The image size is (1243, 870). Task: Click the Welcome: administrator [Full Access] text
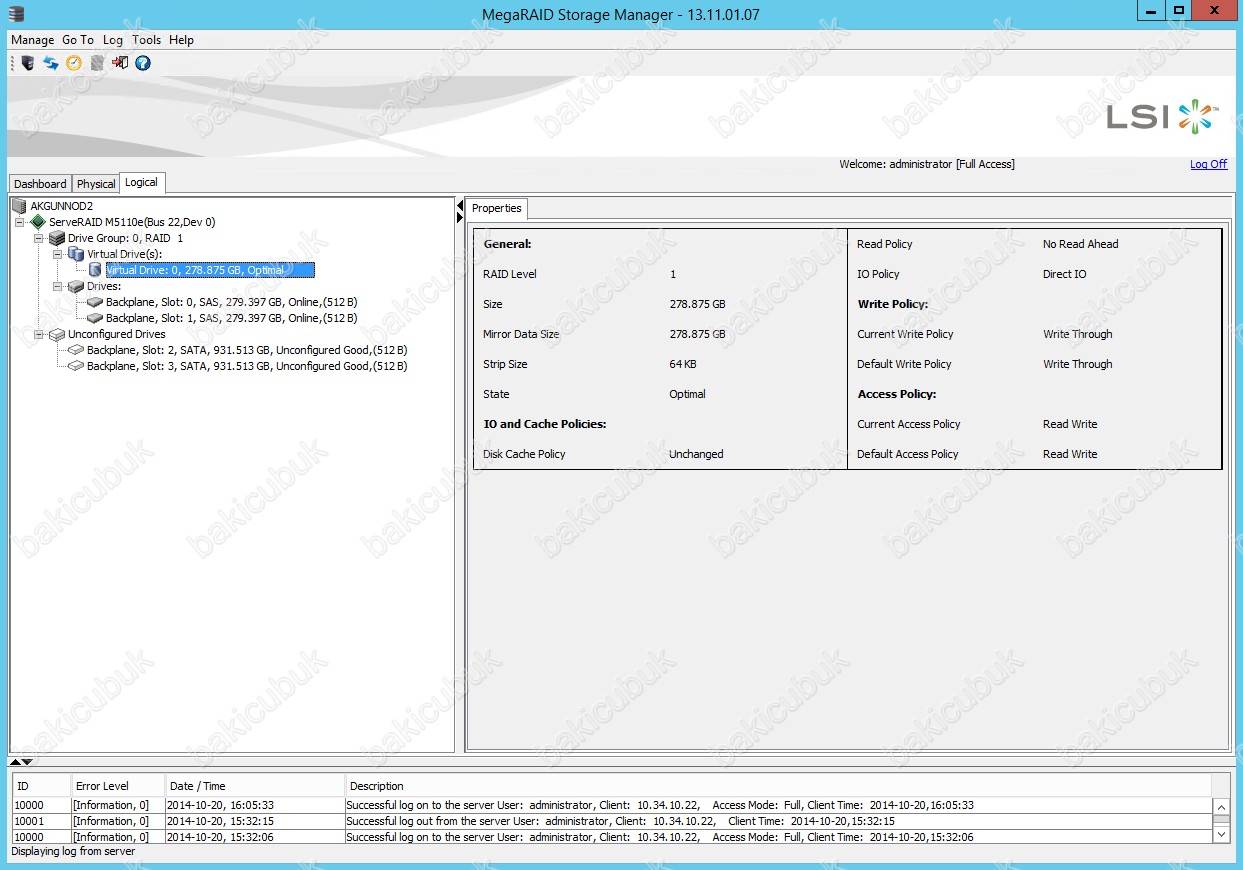pos(926,164)
